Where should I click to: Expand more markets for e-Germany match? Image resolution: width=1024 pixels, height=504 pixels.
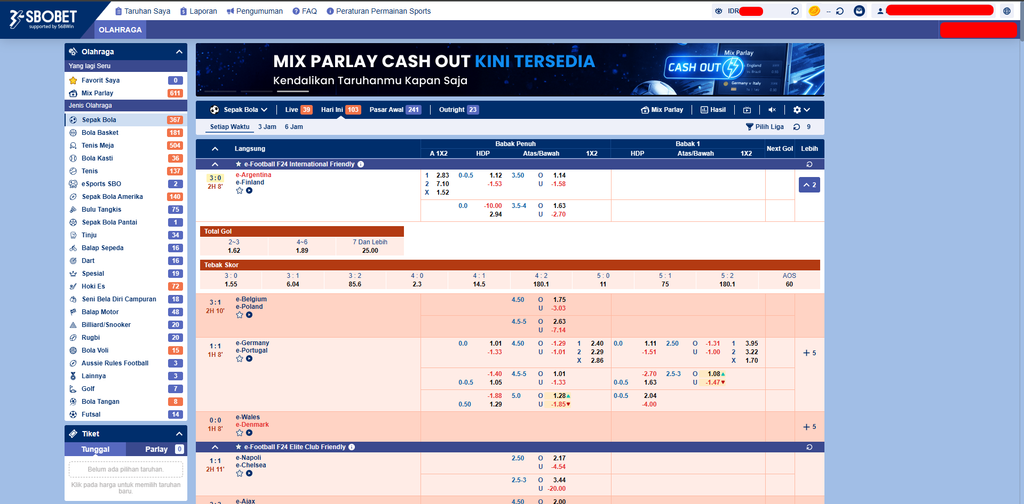(x=809, y=353)
